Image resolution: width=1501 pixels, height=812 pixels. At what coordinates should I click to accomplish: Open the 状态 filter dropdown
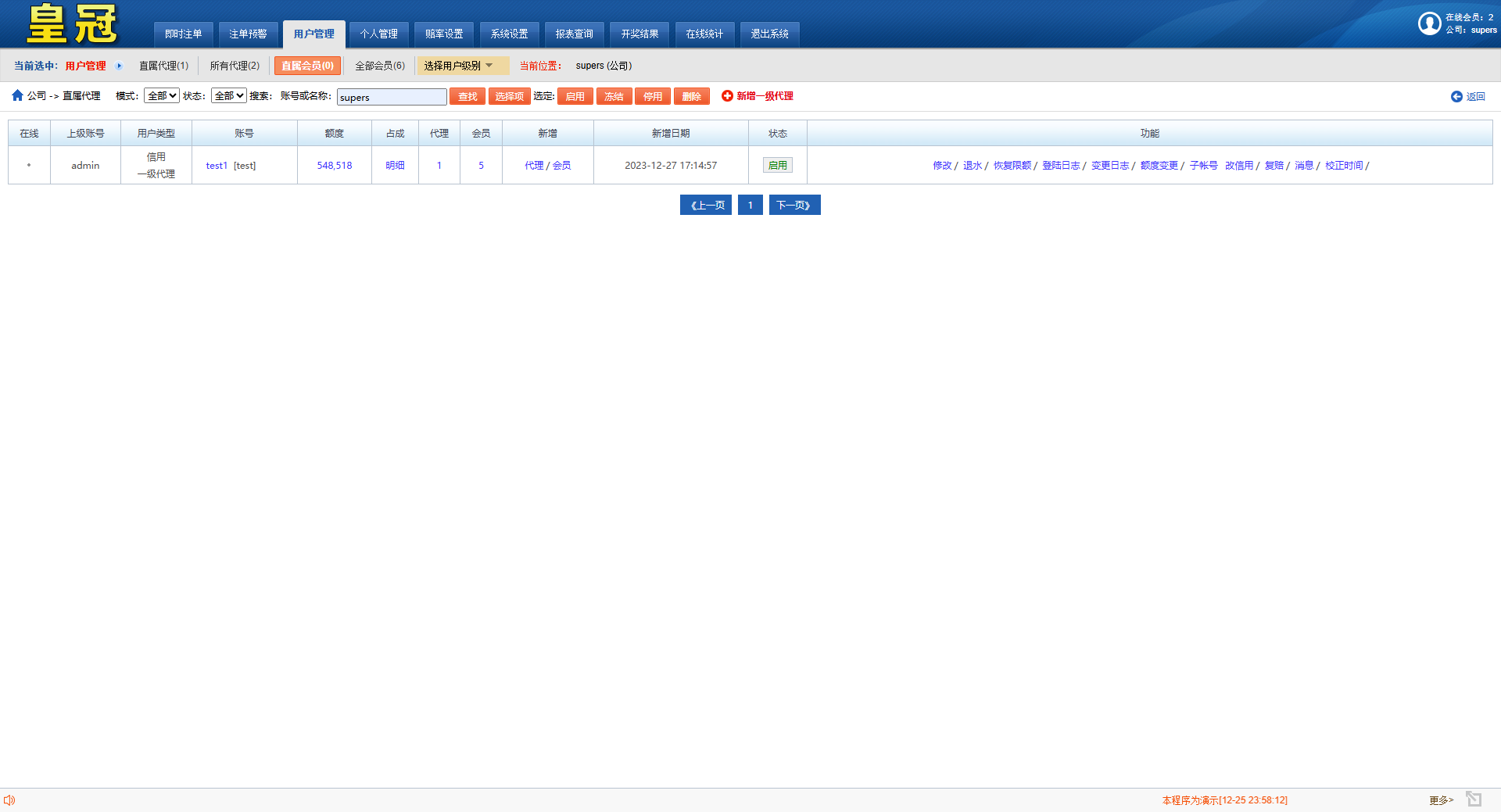pyautogui.click(x=229, y=96)
